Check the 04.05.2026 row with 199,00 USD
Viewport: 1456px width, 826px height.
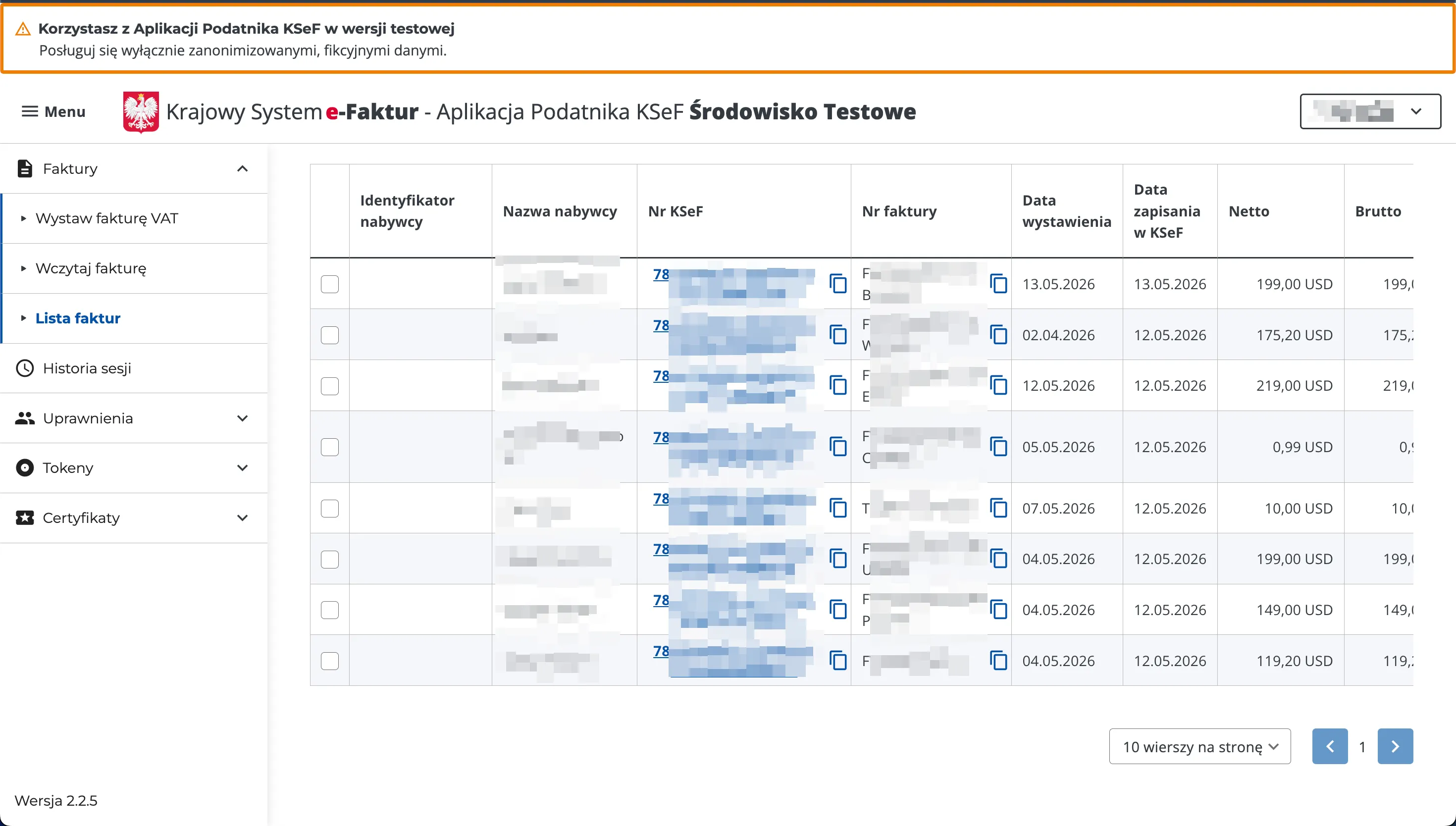click(x=329, y=560)
